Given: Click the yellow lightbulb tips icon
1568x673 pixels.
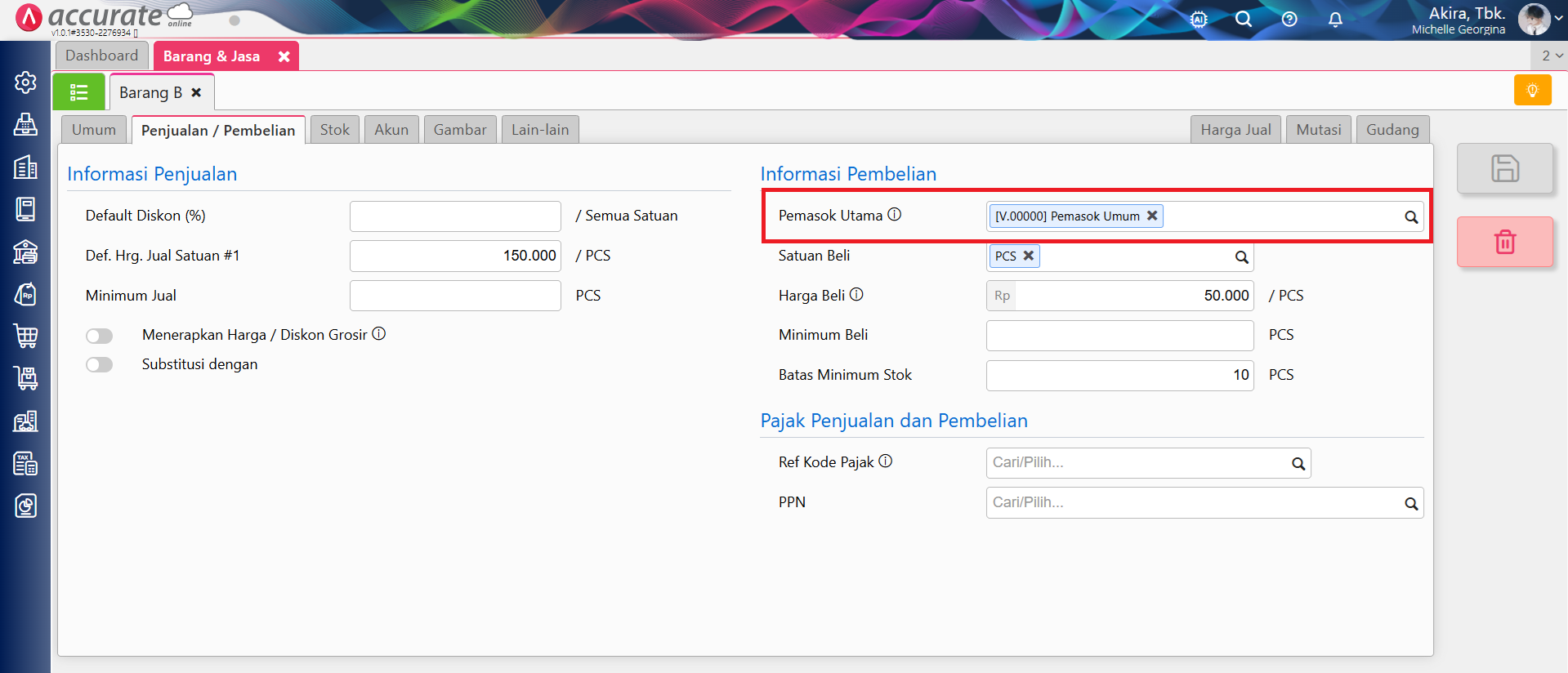Looking at the screenshot, I should [x=1532, y=91].
